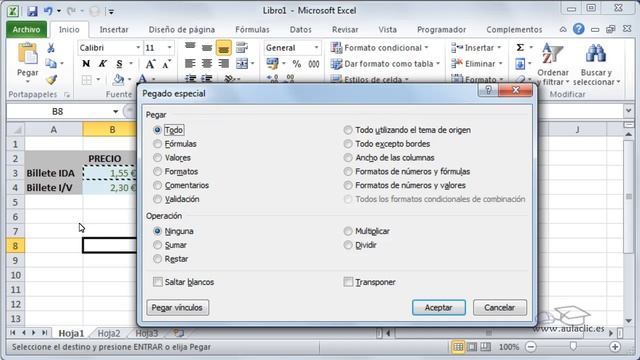Choose the Sumar operation

pyautogui.click(x=157, y=245)
